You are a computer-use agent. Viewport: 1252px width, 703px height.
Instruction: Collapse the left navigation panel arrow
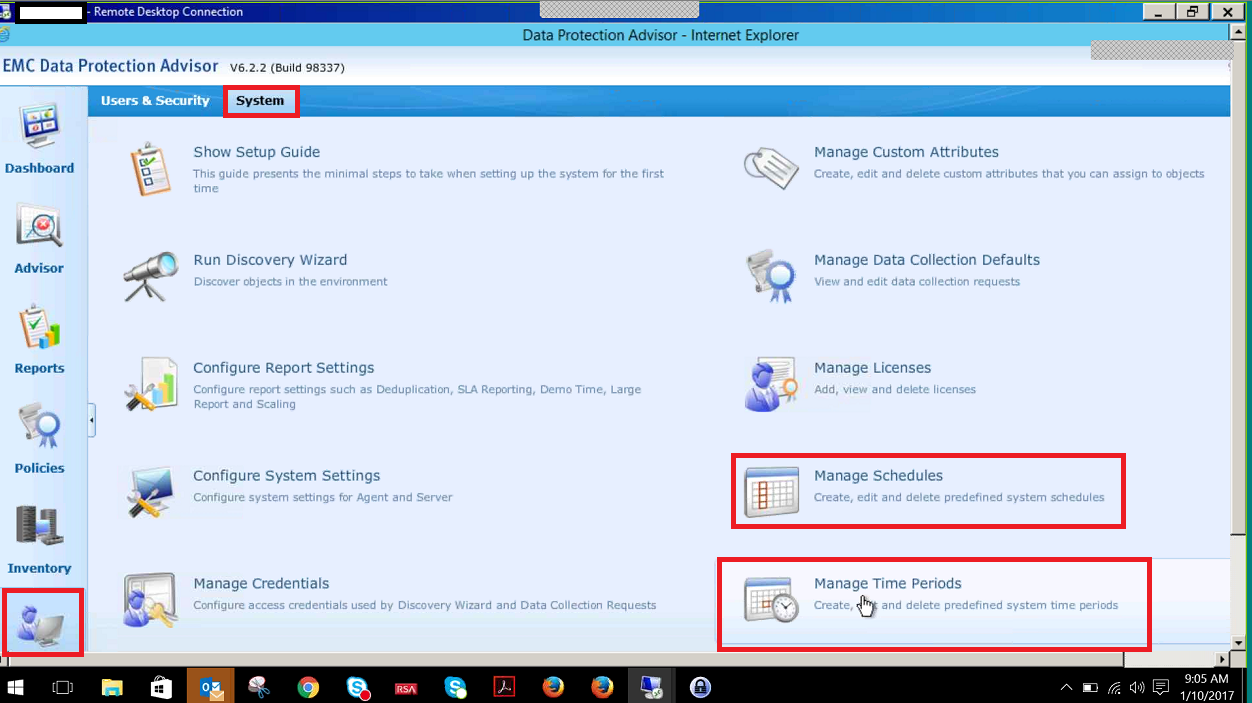tap(92, 421)
